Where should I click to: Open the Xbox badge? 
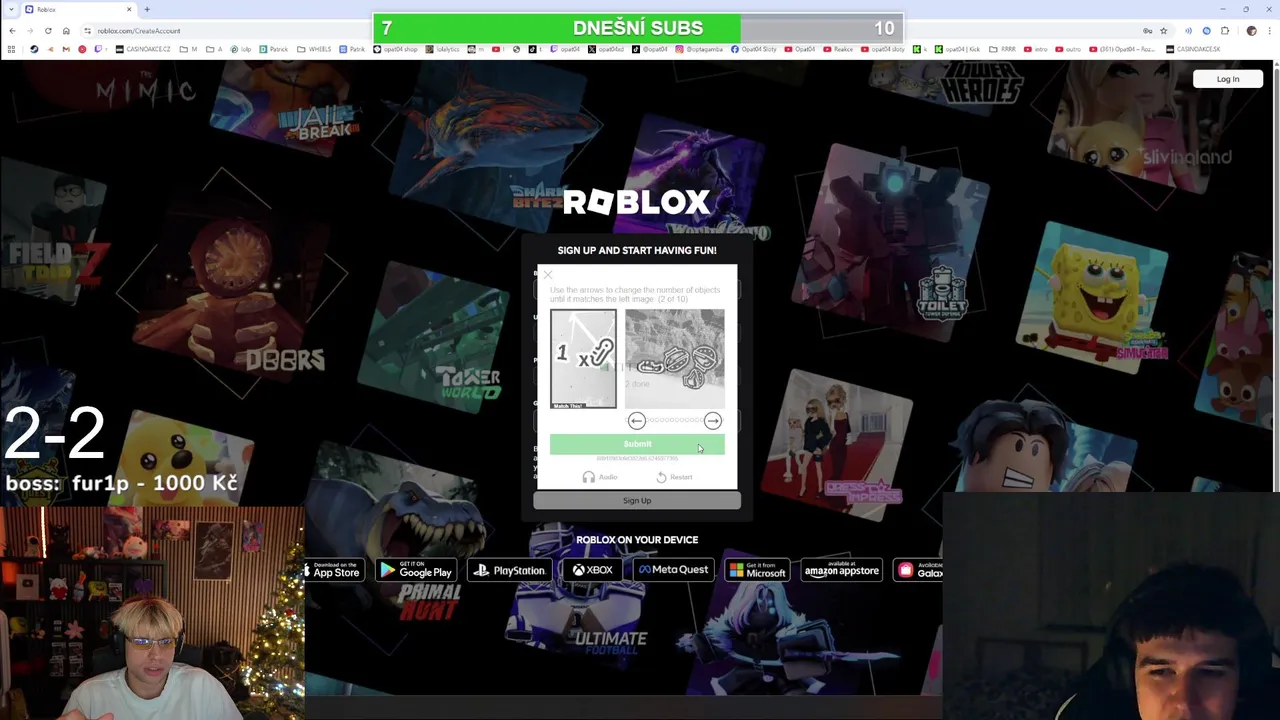click(x=592, y=570)
